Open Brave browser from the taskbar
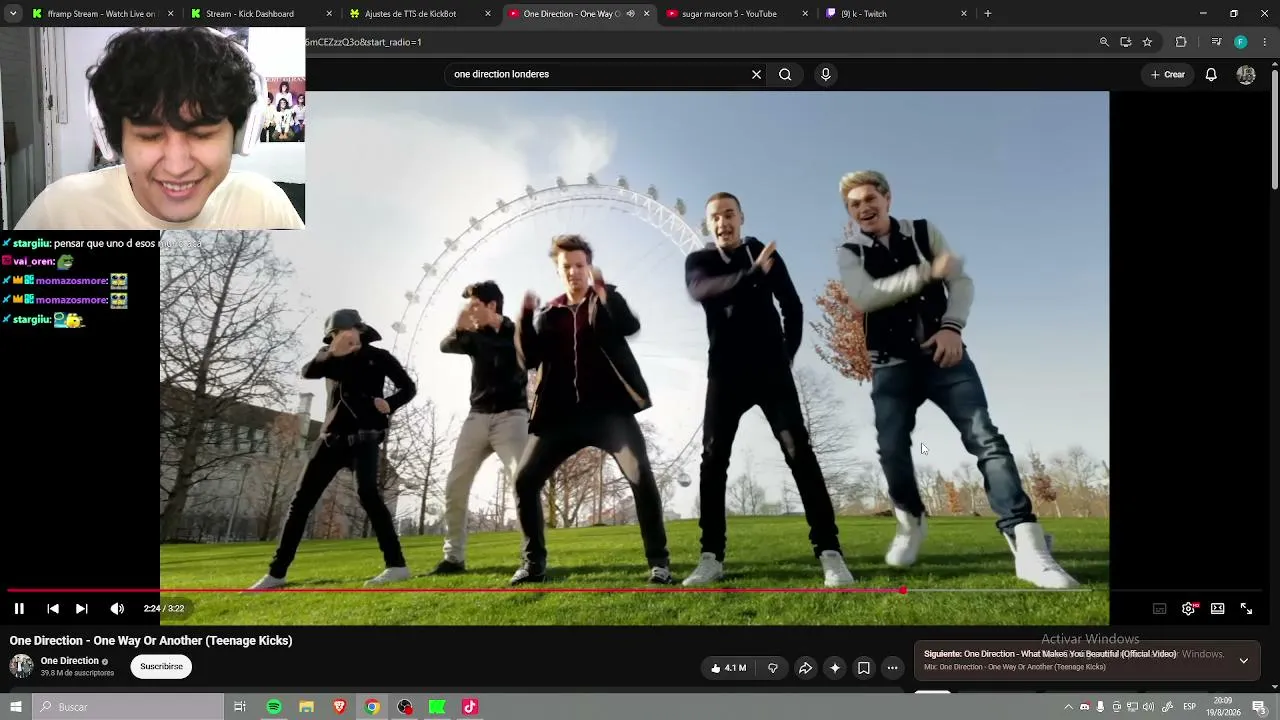The height and width of the screenshot is (720, 1280). (x=339, y=707)
